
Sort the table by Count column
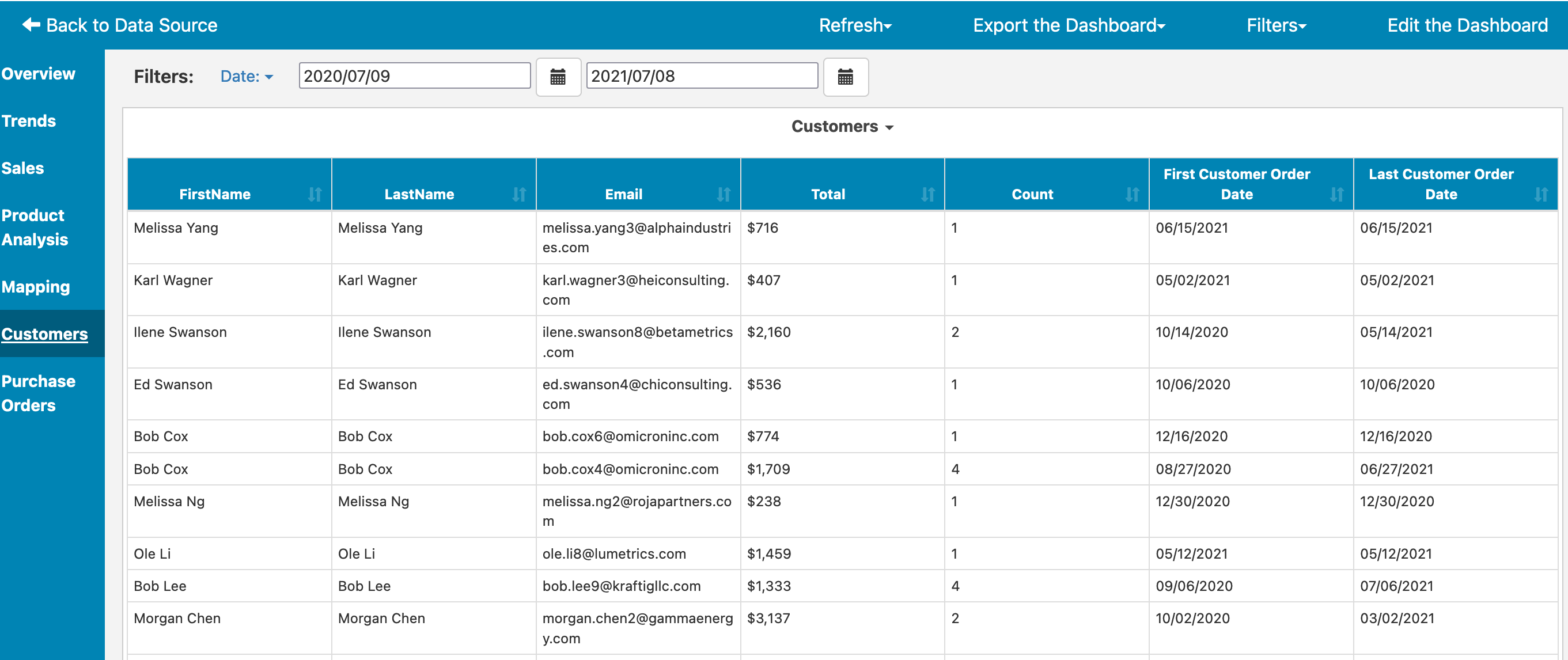(x=1132, y=195)
